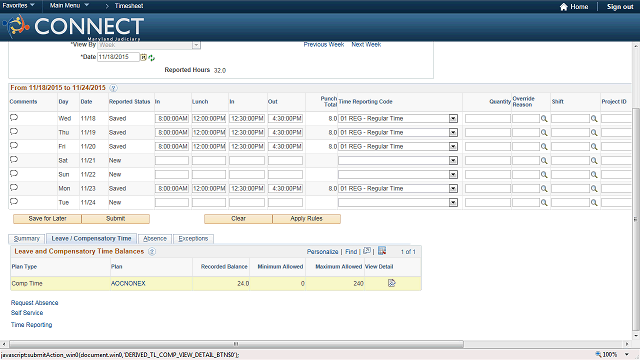Sign out of CONNECT
640x360 pixels.
(620, 7)
